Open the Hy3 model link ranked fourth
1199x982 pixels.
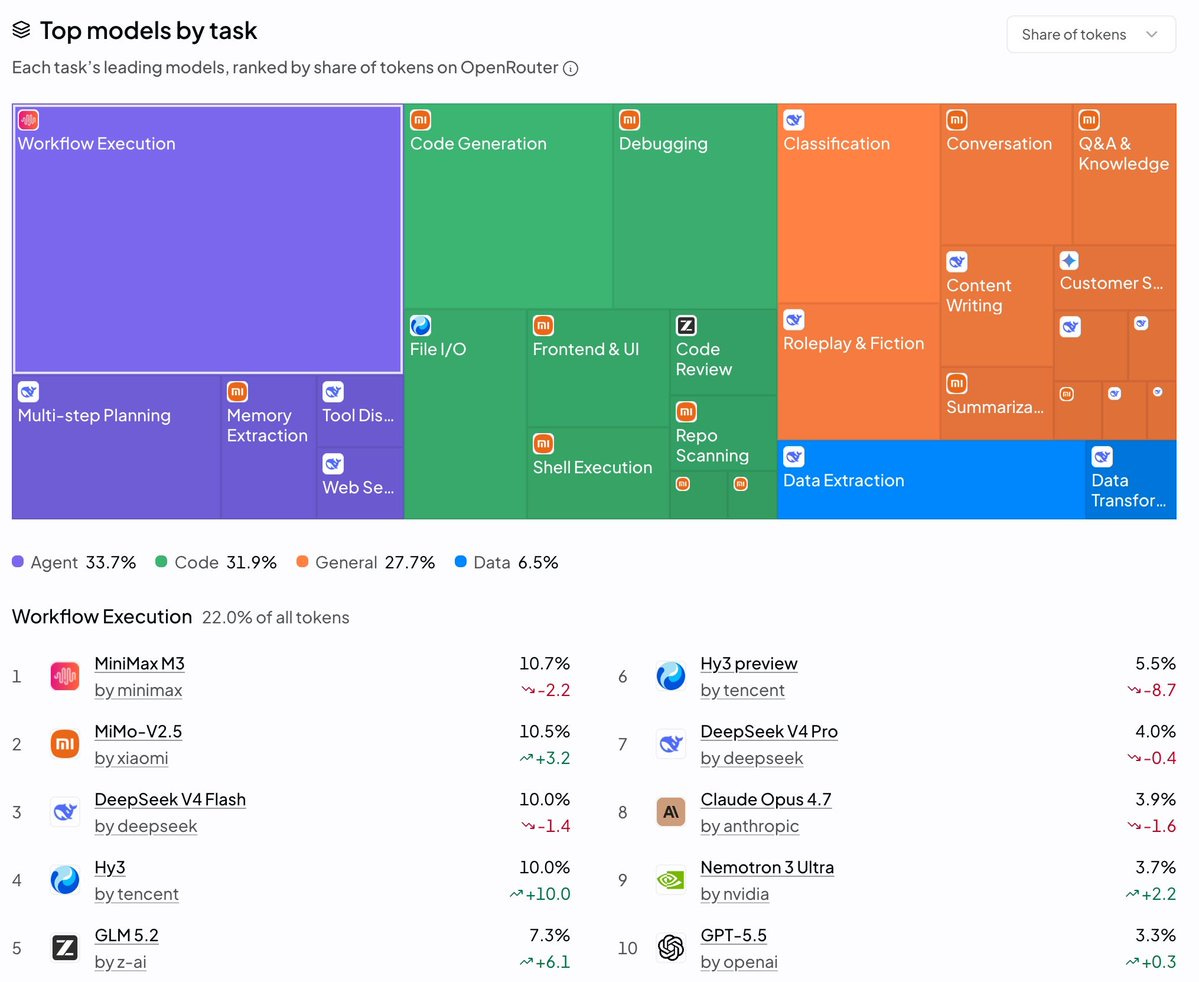tap(109, 868)
